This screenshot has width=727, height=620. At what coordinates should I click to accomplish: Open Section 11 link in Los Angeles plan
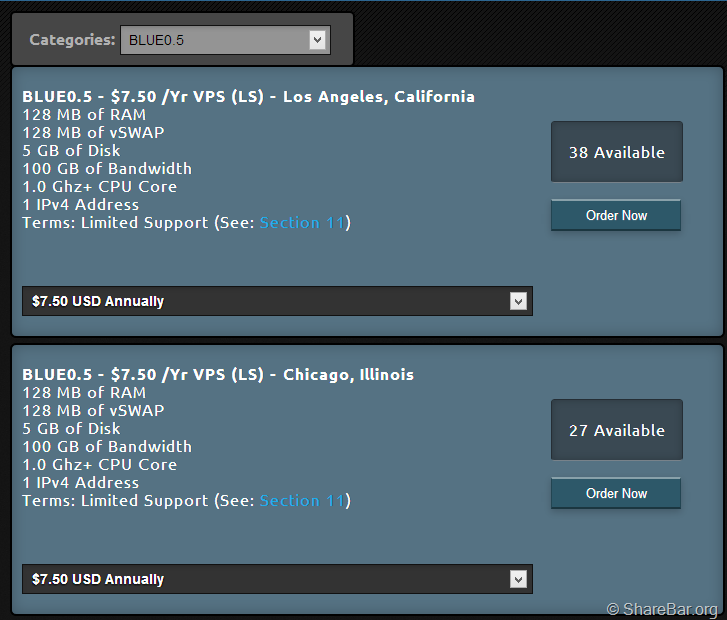[x=302, y=223]
